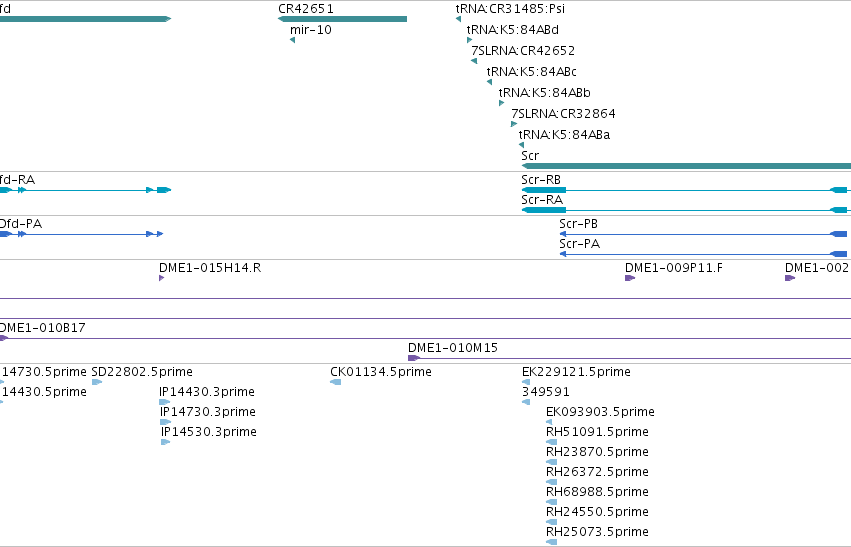The image size is (851, 547).
Task: Select tRNA:K5:84ABb feature label
Action: (x=545, y=93)
